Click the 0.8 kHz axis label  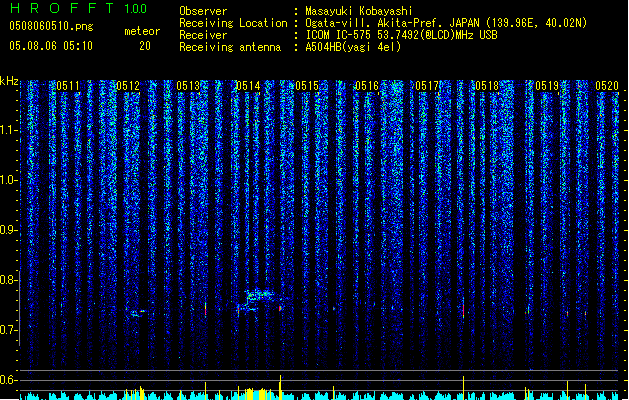click(x=8, y=280)
